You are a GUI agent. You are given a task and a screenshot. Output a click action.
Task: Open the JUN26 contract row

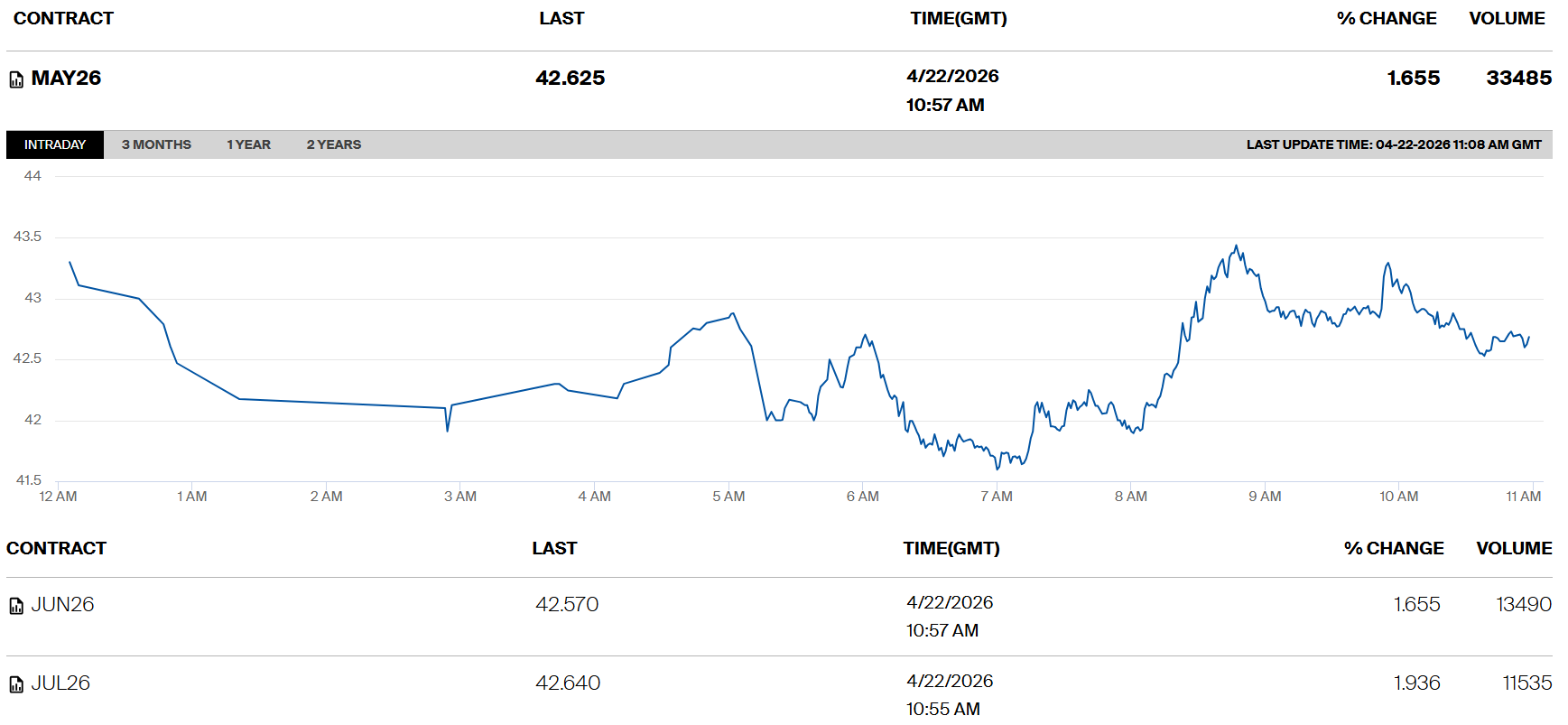tap(62, 605)
